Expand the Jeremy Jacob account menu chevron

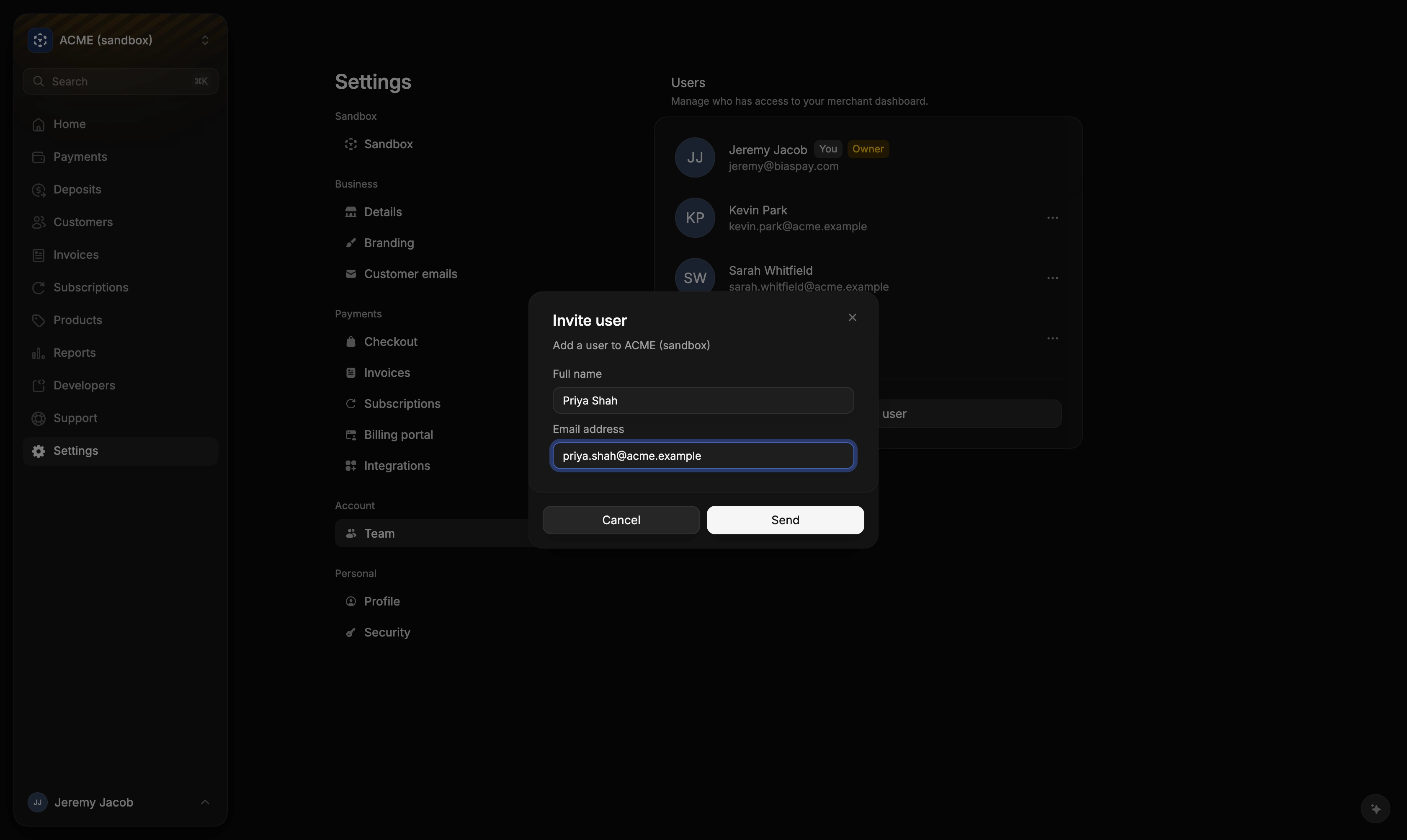point(205,802)
